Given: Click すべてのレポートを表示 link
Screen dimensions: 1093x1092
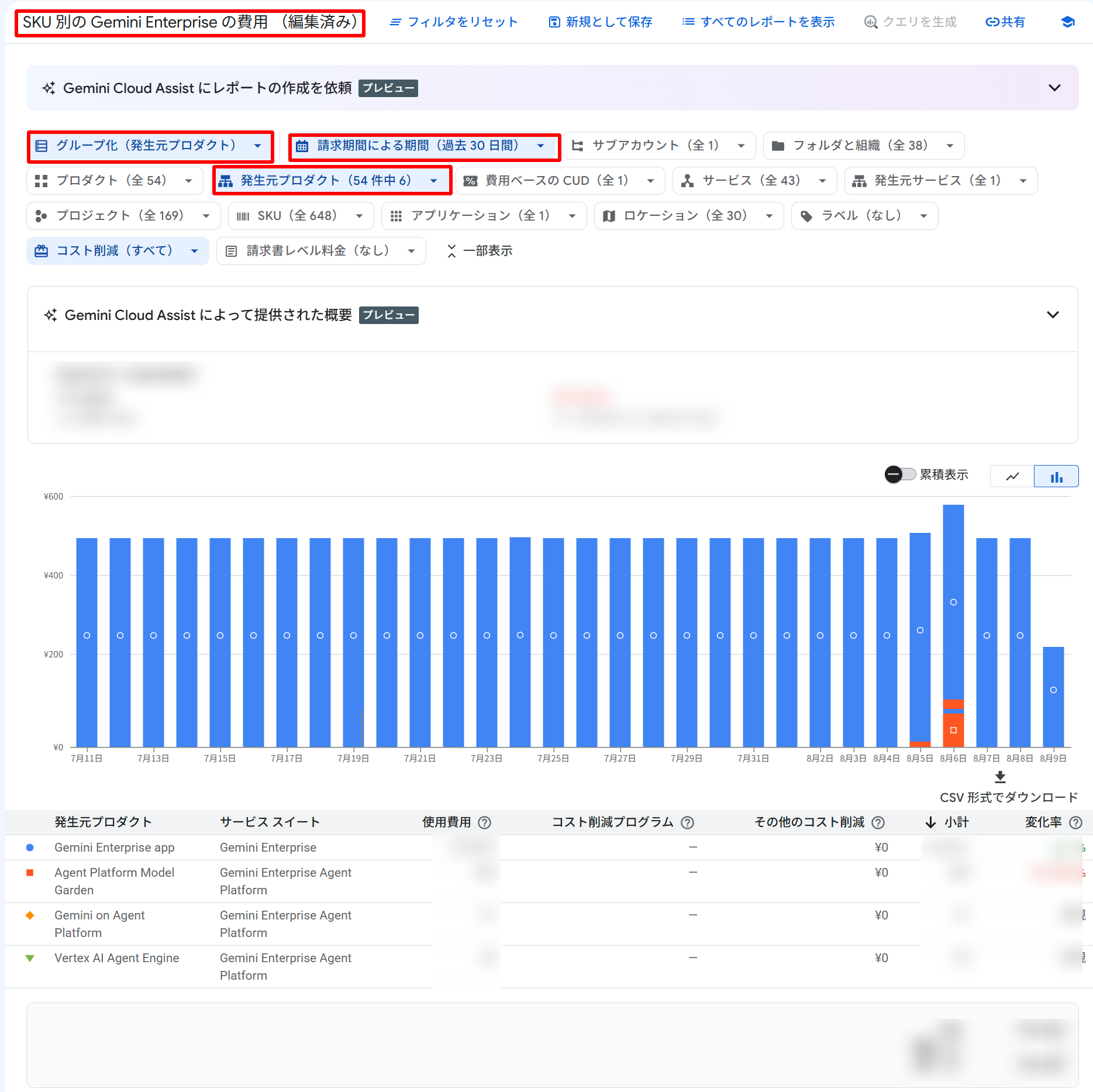Looking at the screenshot, I should click(758, 22).
